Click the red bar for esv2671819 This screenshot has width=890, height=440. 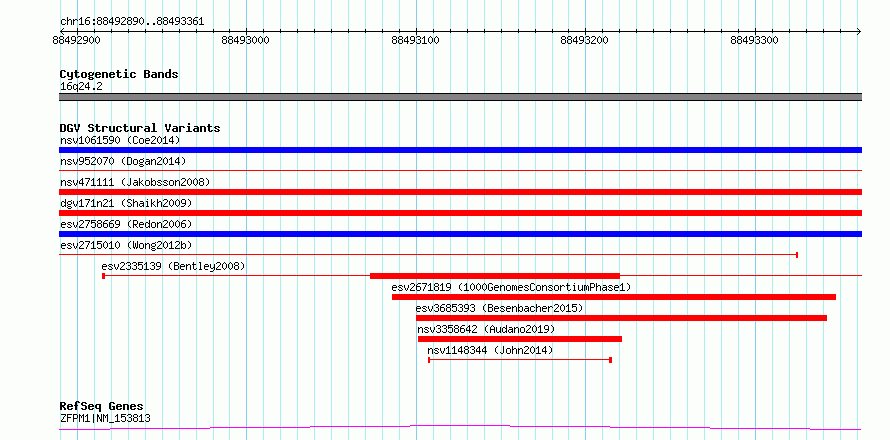[614, 297]
